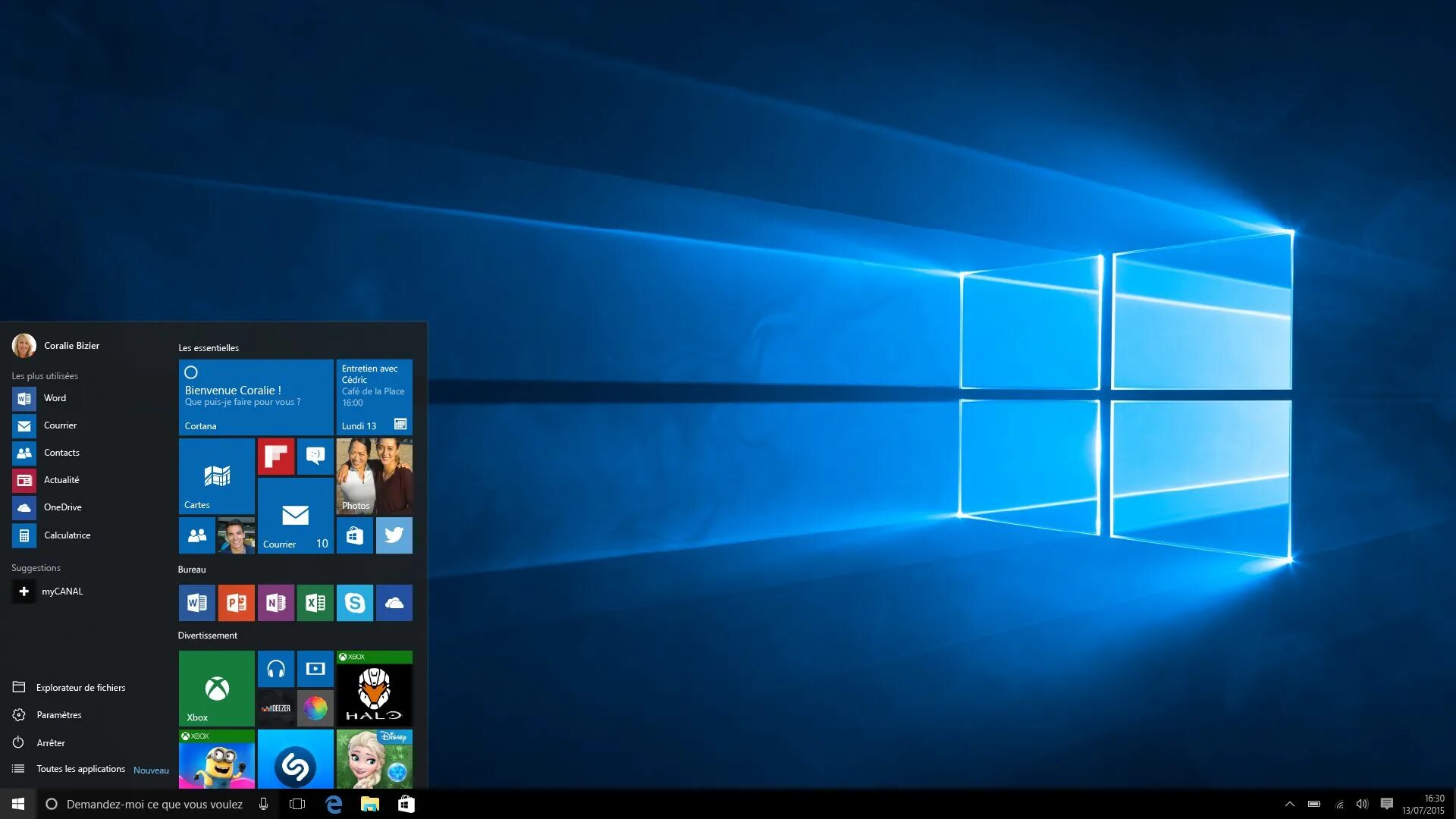Open Paramètres from the Start menu
The height and width of the screenshot is (819, 1456).
57,714
